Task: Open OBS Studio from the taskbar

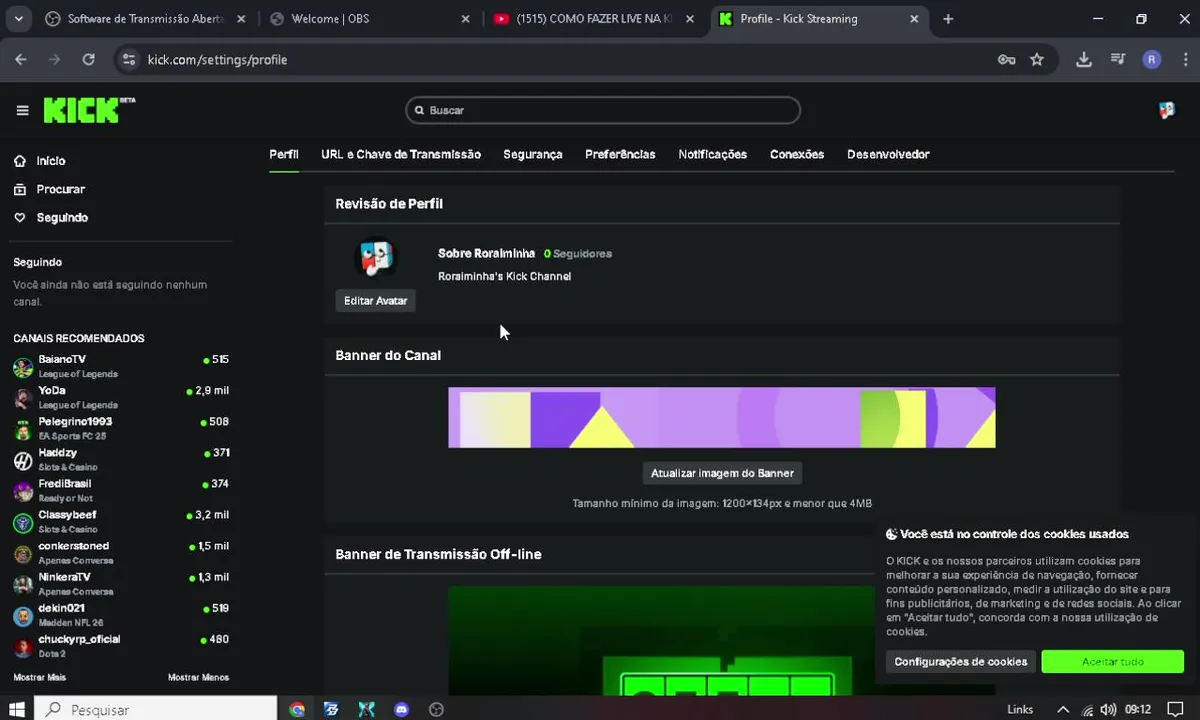Action: coord(436,709)
